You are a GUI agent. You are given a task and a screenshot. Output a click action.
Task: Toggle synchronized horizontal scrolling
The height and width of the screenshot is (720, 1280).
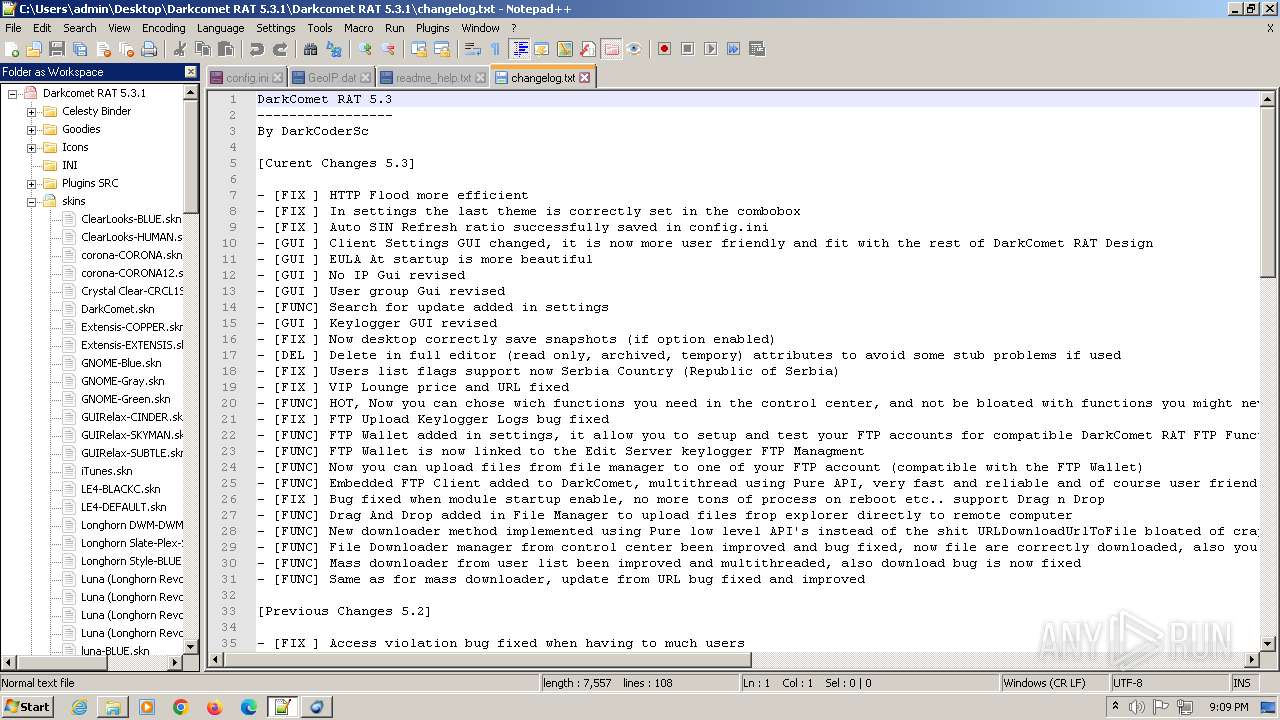tap(441, 49)
